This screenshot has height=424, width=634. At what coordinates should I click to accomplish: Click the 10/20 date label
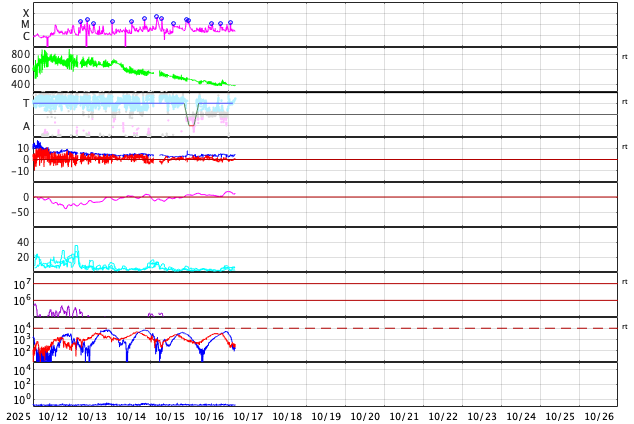point(365,416)
